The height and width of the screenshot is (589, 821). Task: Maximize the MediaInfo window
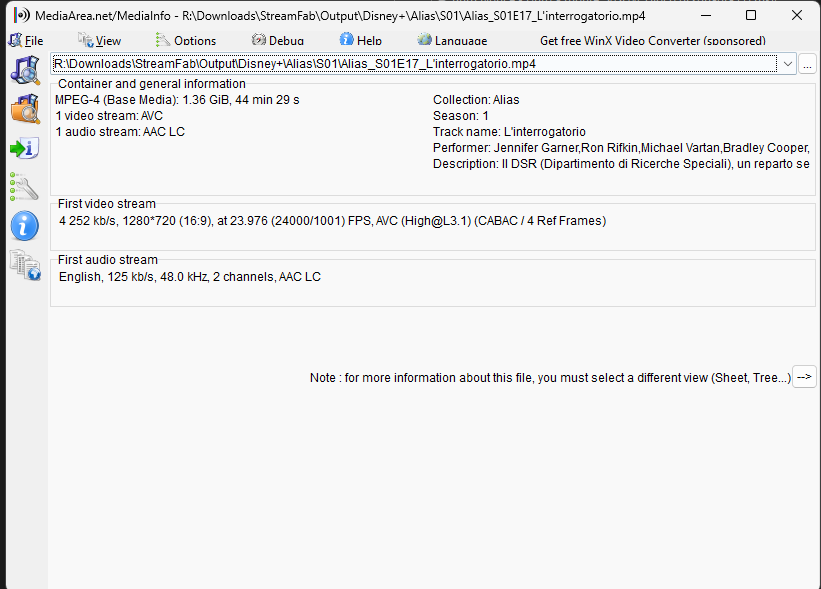(751, 15)
